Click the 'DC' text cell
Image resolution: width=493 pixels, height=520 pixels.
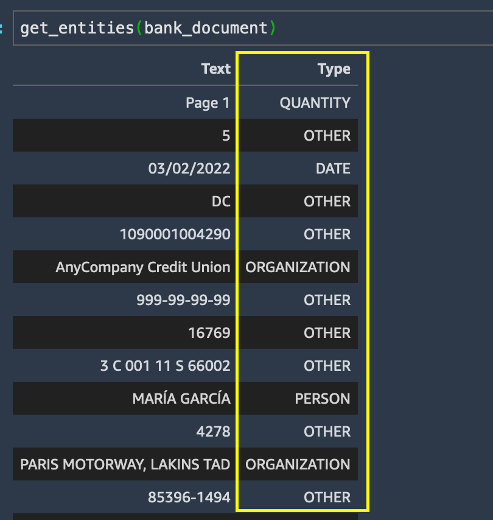click(221, 201)
